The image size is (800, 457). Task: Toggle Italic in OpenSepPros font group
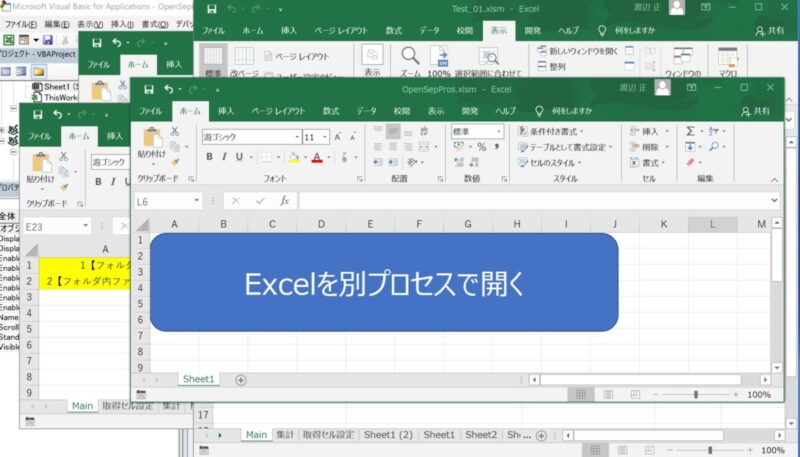[x=224, y=157]
